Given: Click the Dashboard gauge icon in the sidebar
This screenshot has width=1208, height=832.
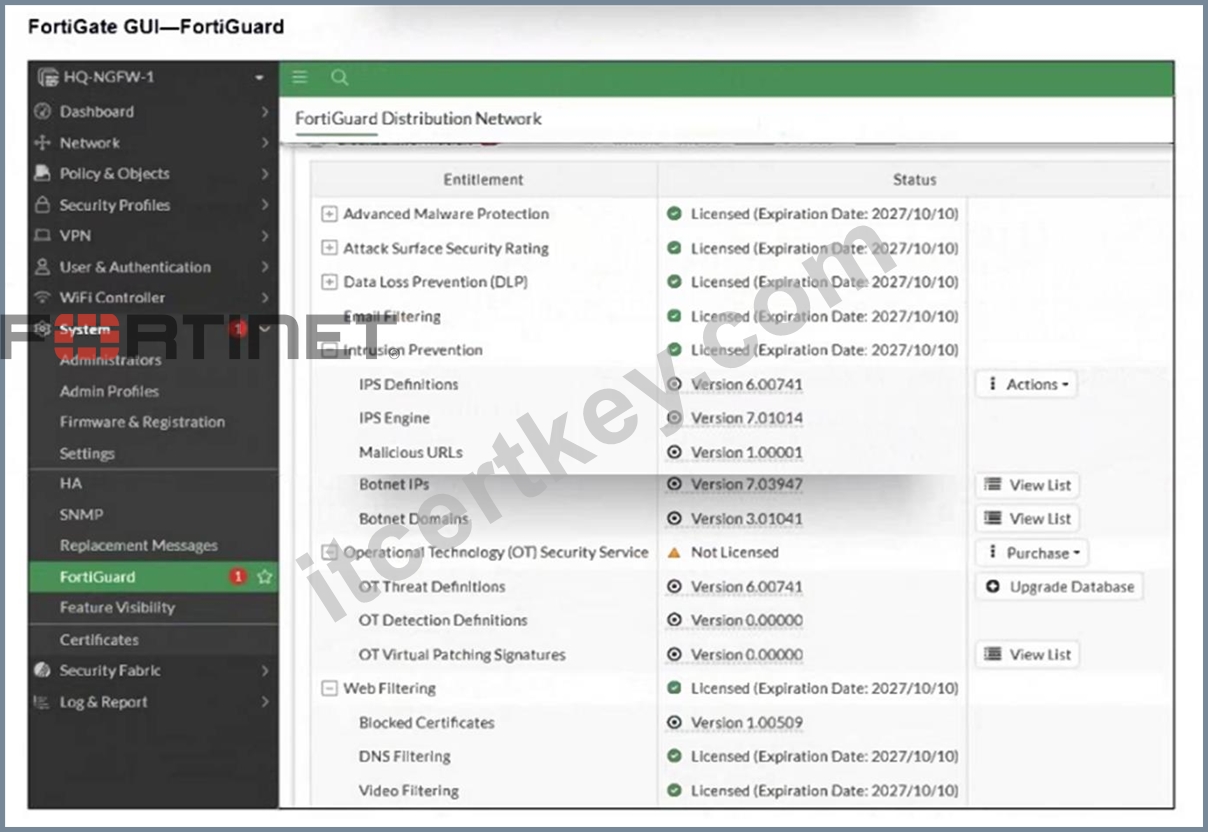Looking at the screenshot, I should (42, 112).
